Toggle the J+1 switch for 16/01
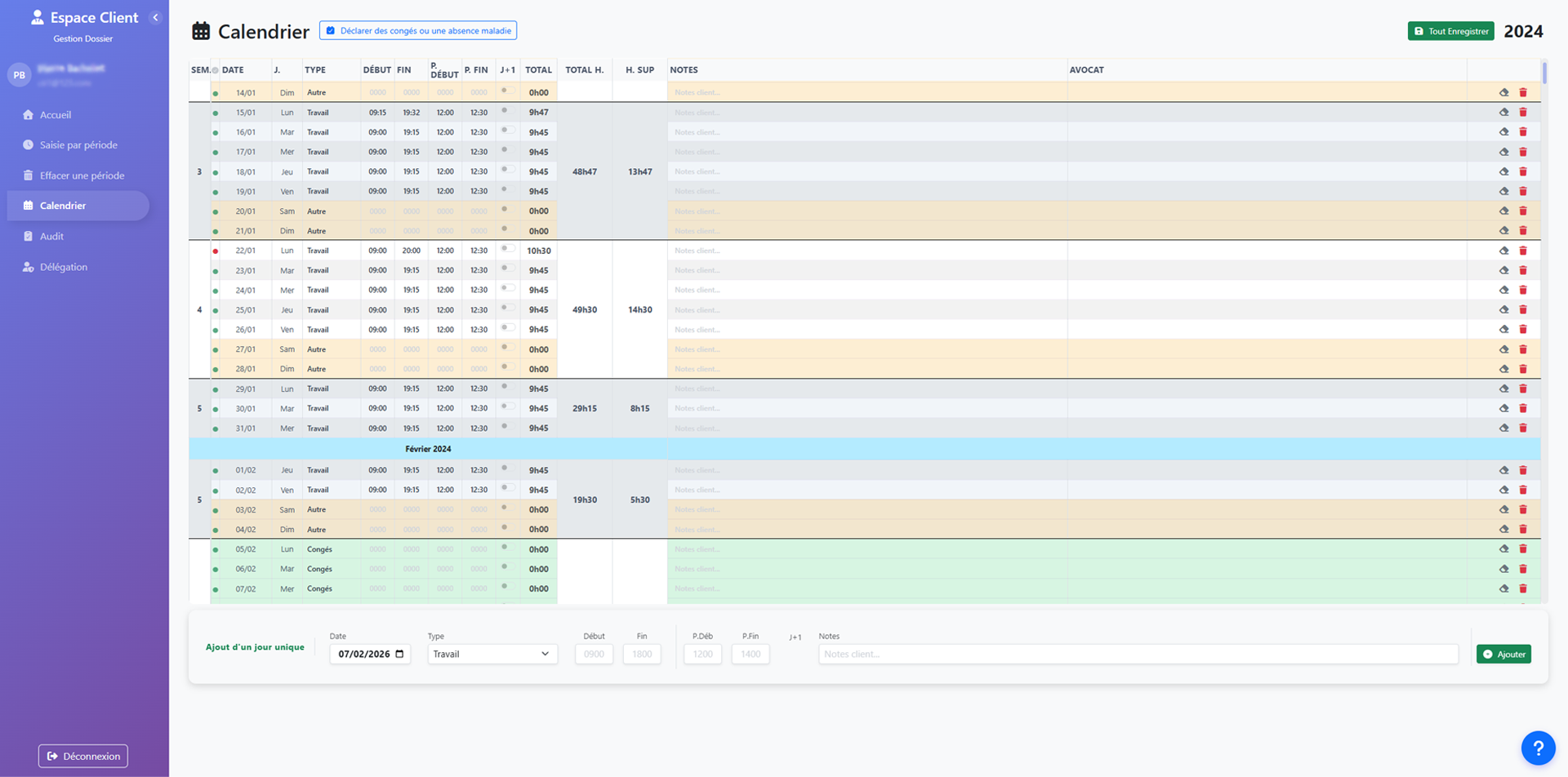1568x777 pixels. (x=507, y=131)
